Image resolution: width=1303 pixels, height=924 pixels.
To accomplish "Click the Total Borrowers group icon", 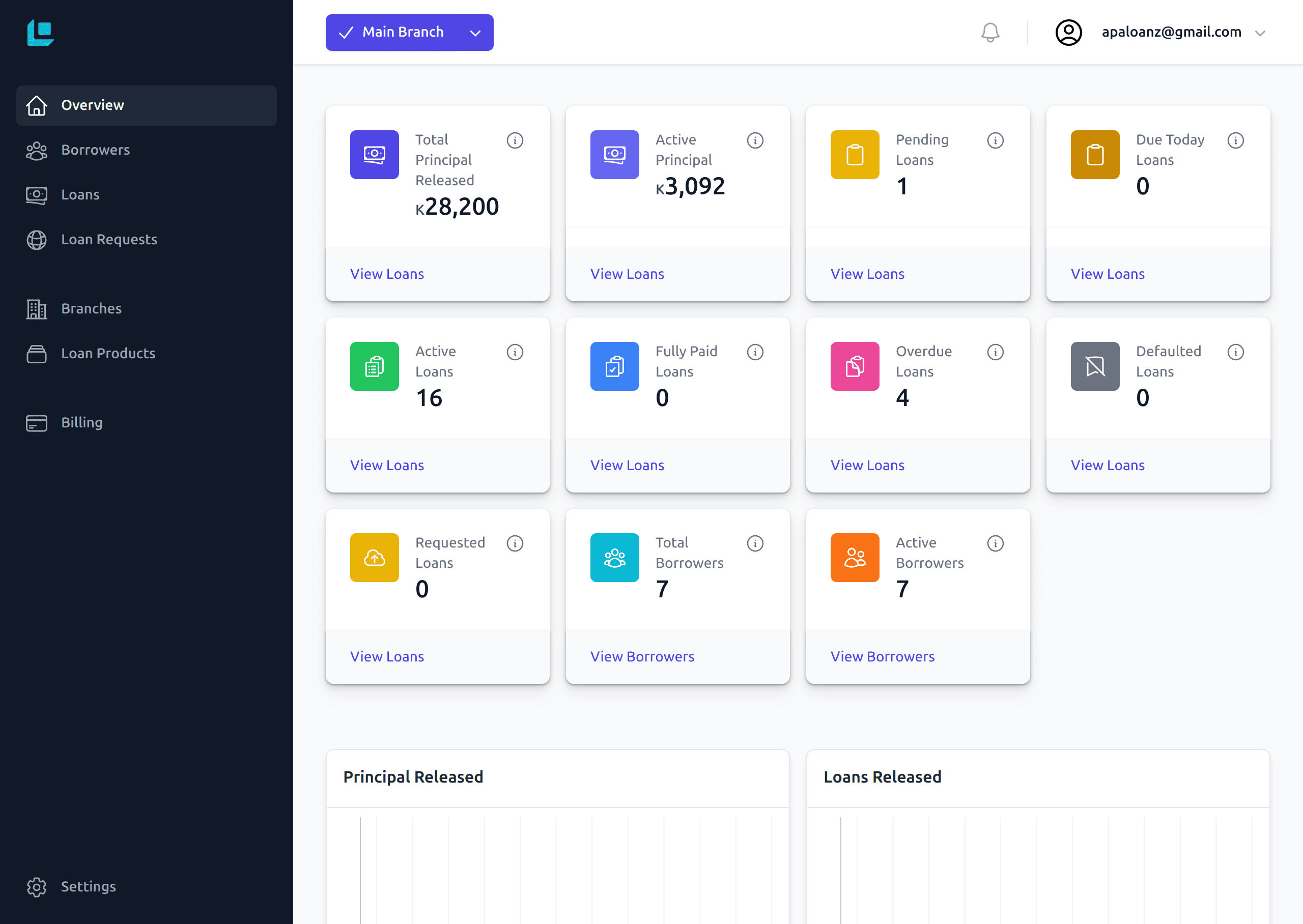I will [x=614, y=558].
